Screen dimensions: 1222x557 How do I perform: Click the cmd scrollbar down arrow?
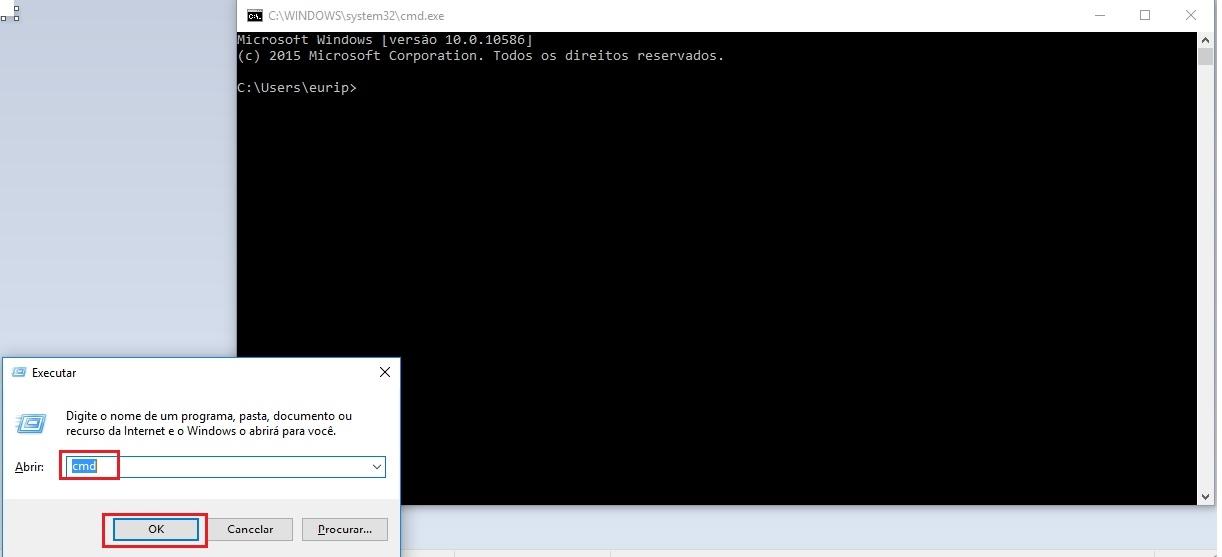[1205, 497]
